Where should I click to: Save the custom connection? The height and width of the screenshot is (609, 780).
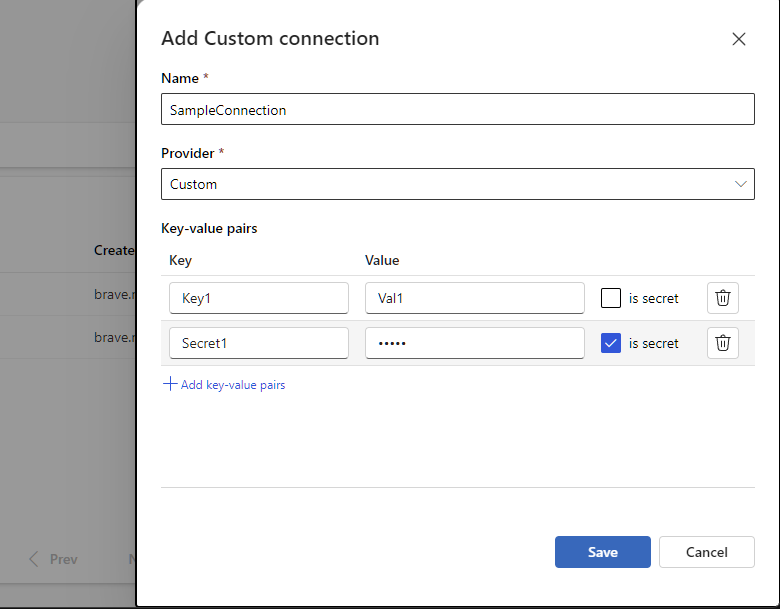602,552
